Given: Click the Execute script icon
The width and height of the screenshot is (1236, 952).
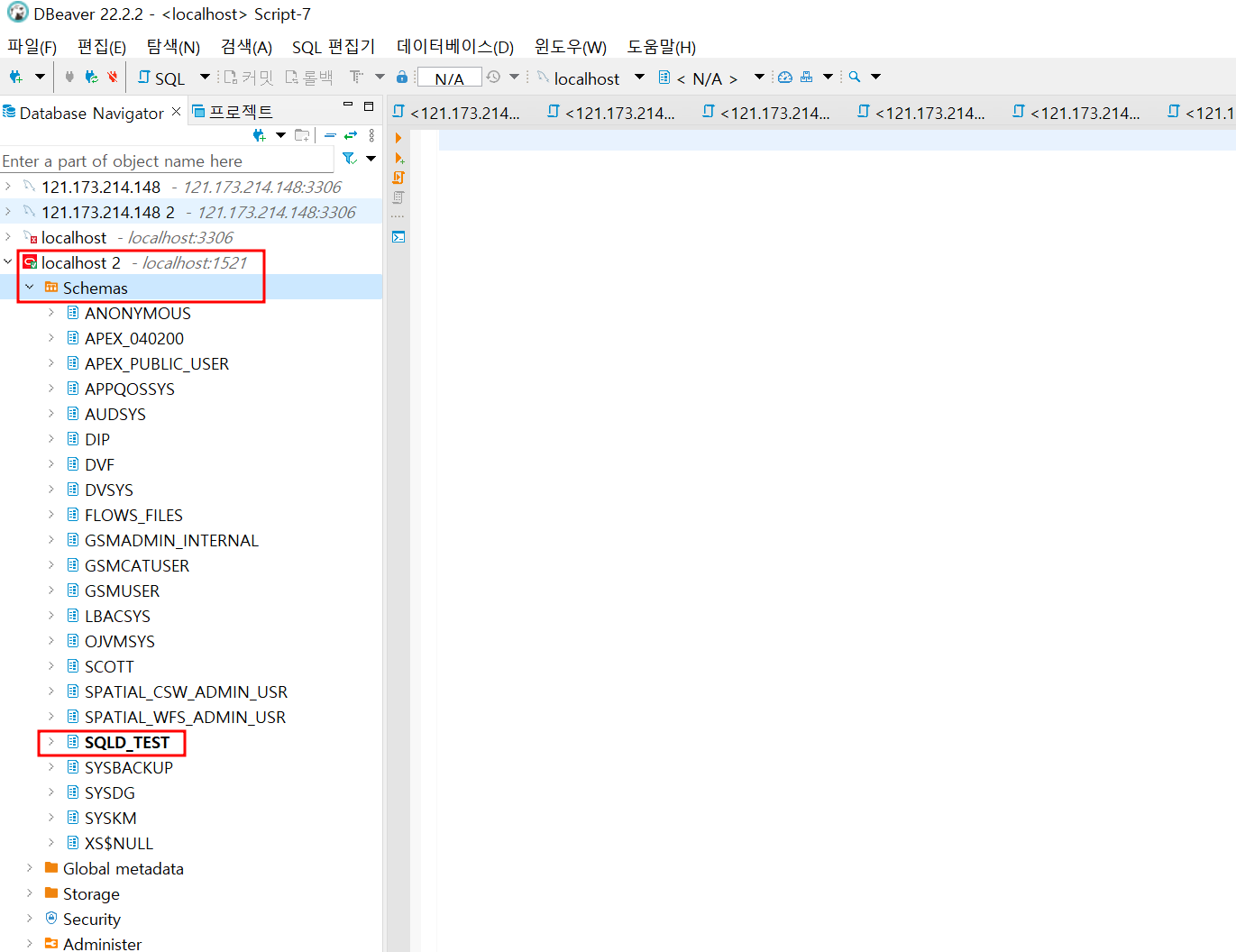Looking at the screenshot, I should (x=398, y=178).
